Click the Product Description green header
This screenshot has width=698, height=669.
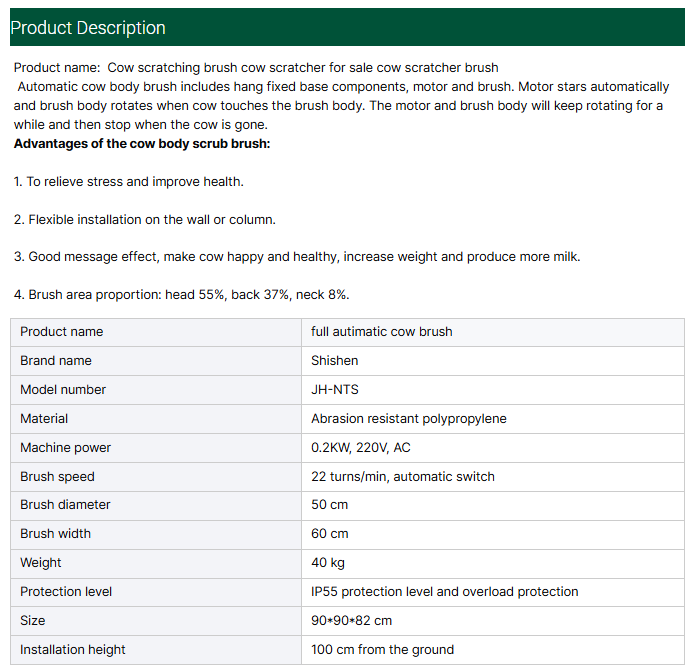point(348,27)
